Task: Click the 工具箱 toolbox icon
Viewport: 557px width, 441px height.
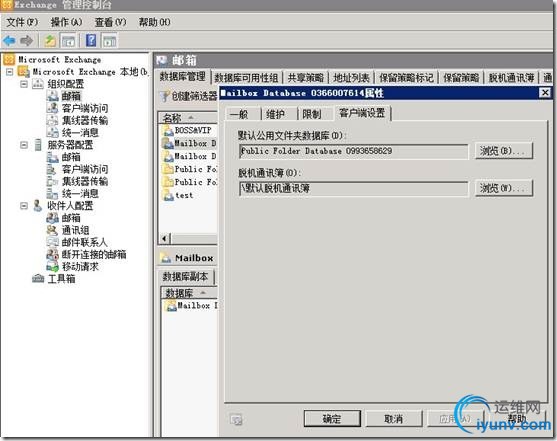Action: tap(38, 278)
